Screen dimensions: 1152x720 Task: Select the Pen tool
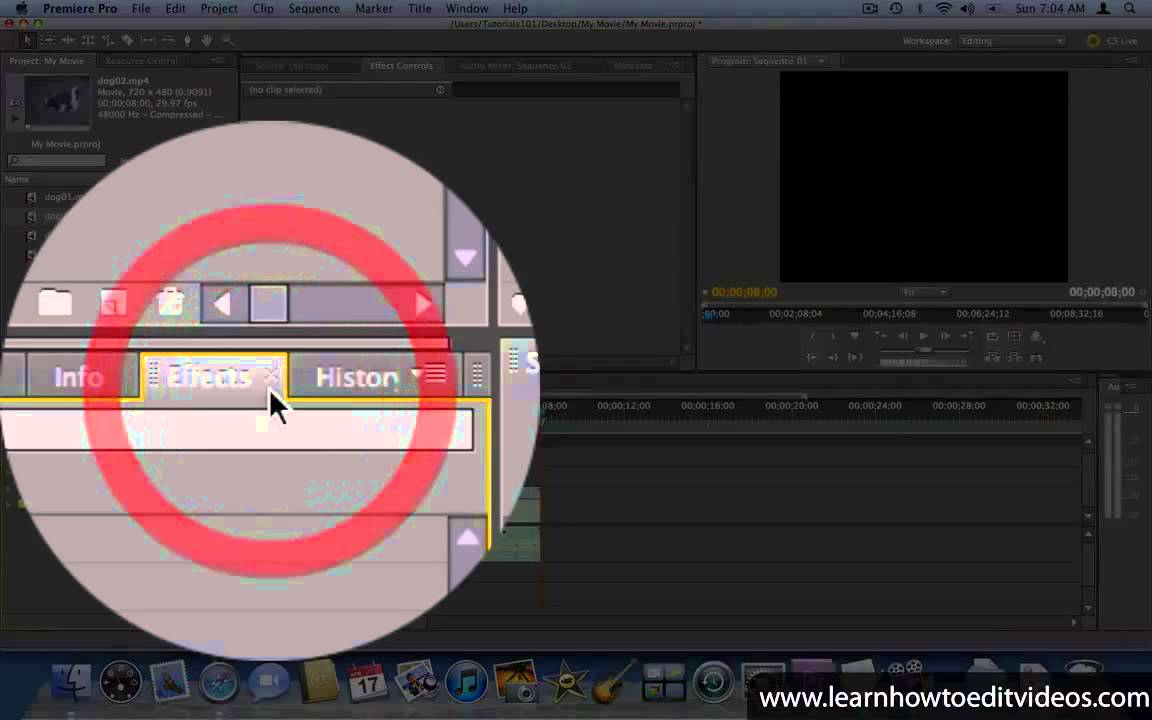coord(187,40)
